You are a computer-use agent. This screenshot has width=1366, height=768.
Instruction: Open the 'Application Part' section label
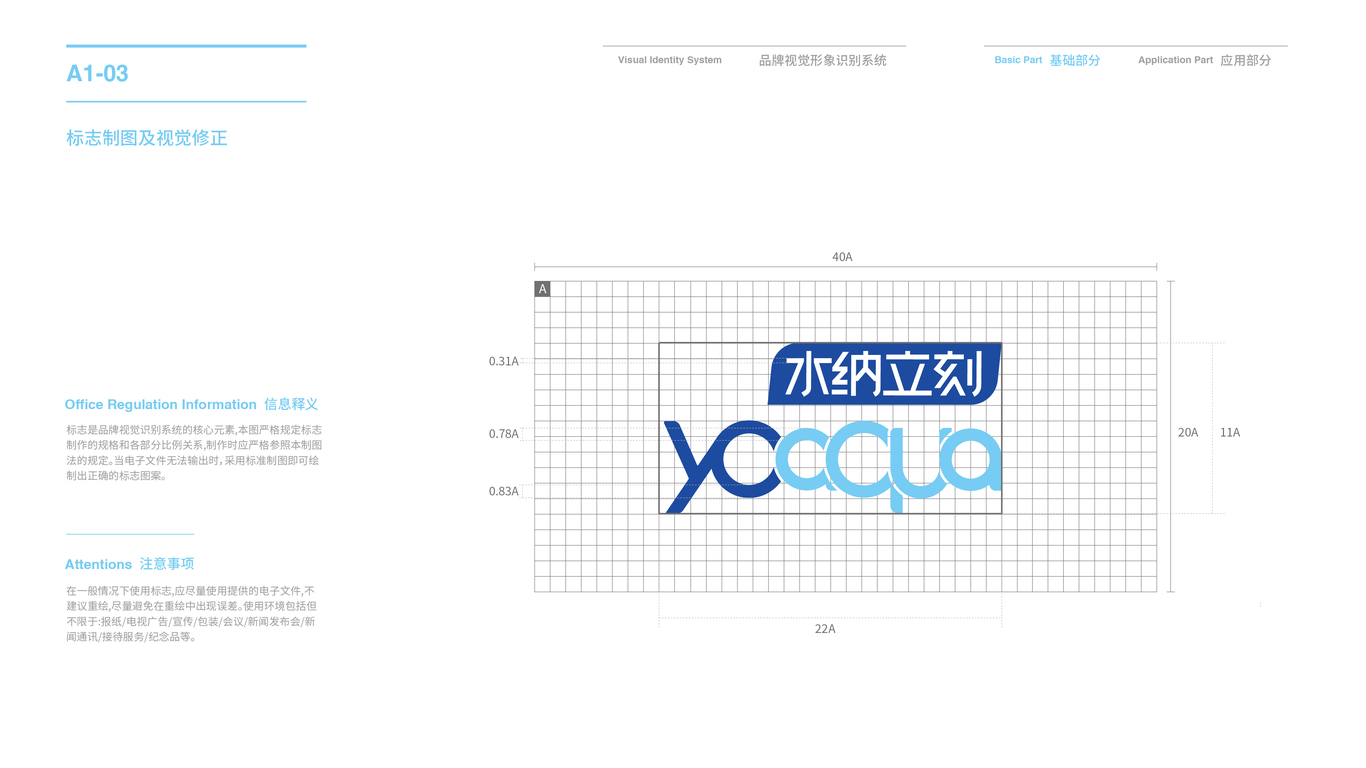pos(1175,60)
